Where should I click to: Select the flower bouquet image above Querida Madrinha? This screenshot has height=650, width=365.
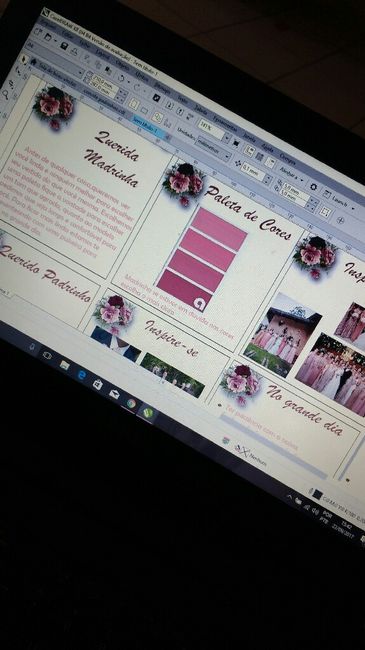pos(55,107)
